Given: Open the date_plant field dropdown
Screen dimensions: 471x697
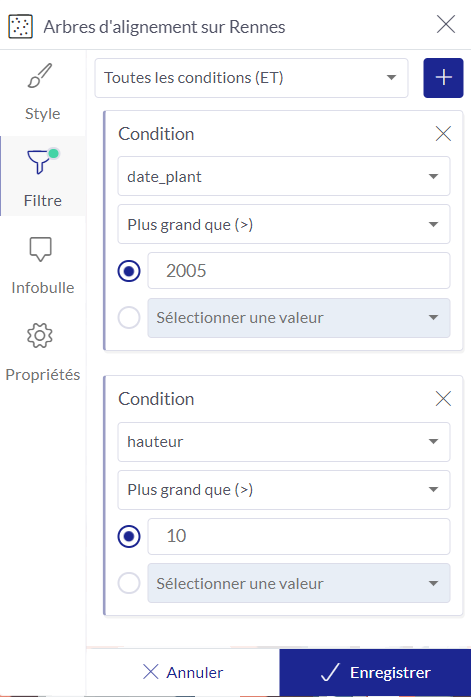Looking at the screenshot, I should 283,176.
